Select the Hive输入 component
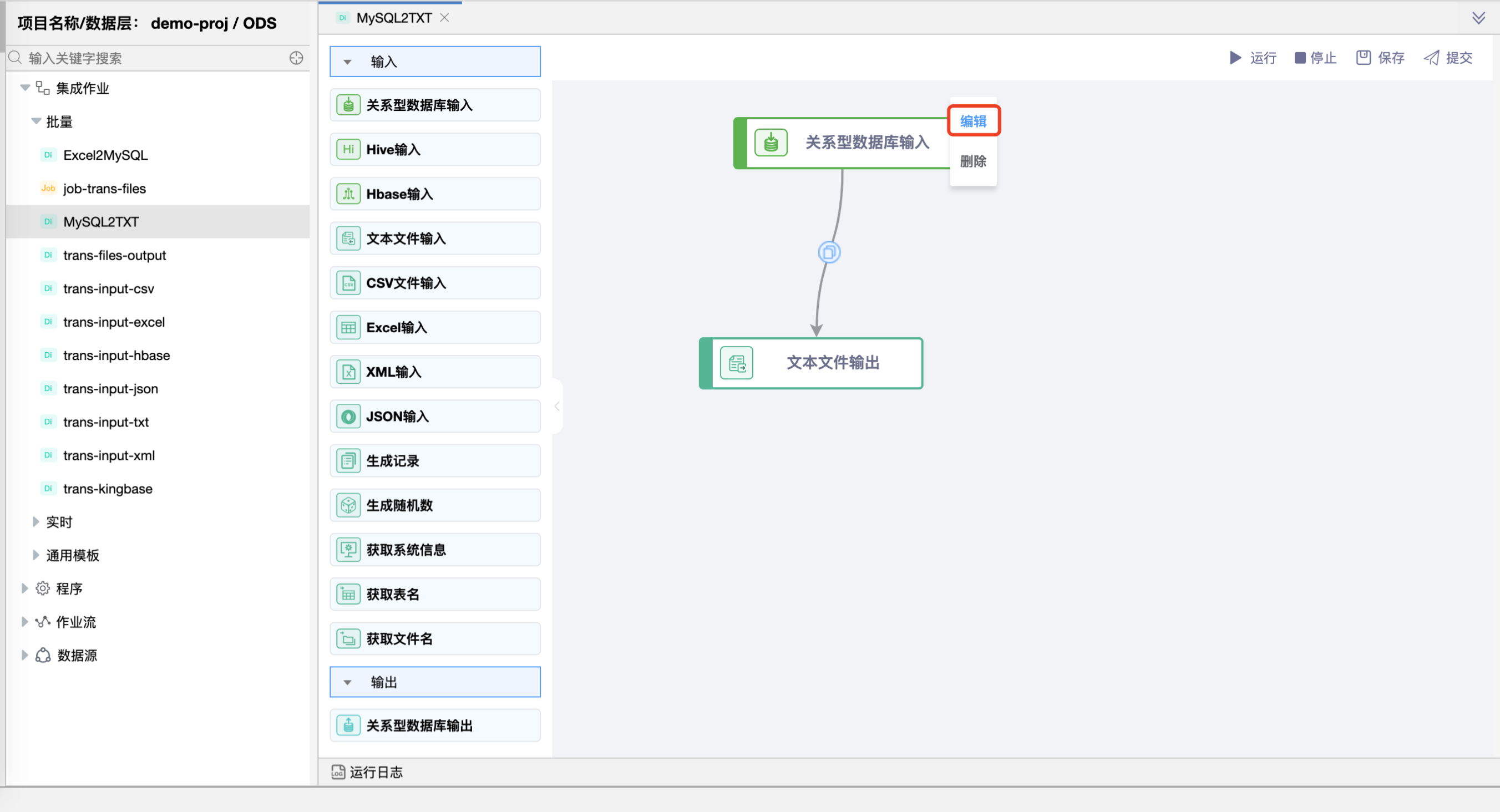The image size is (1500, 812). (434, 149)
